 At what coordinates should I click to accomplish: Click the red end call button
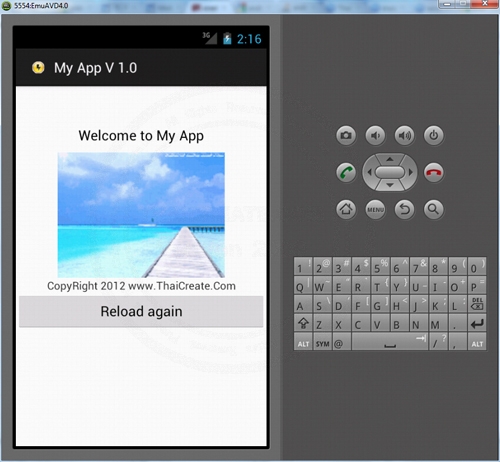(x=433, y=172)
